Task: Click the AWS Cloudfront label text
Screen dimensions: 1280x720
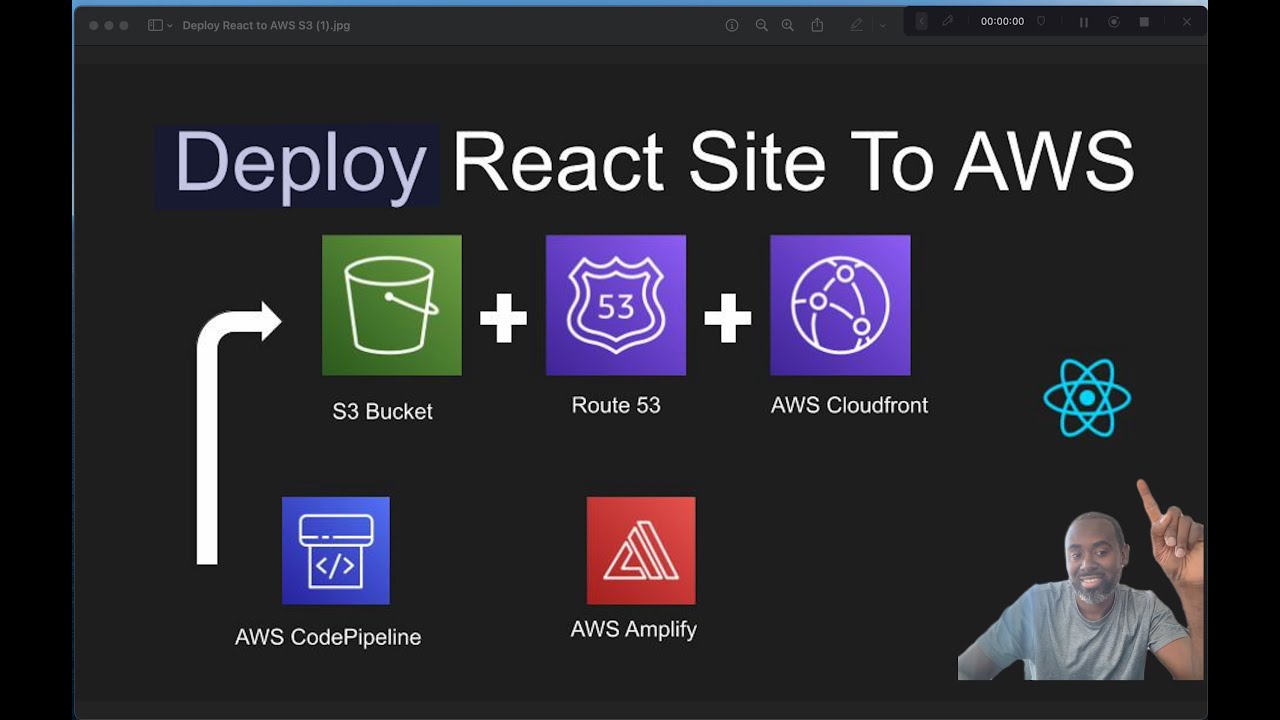Action: pyautogui.click(x=849, y=405)
